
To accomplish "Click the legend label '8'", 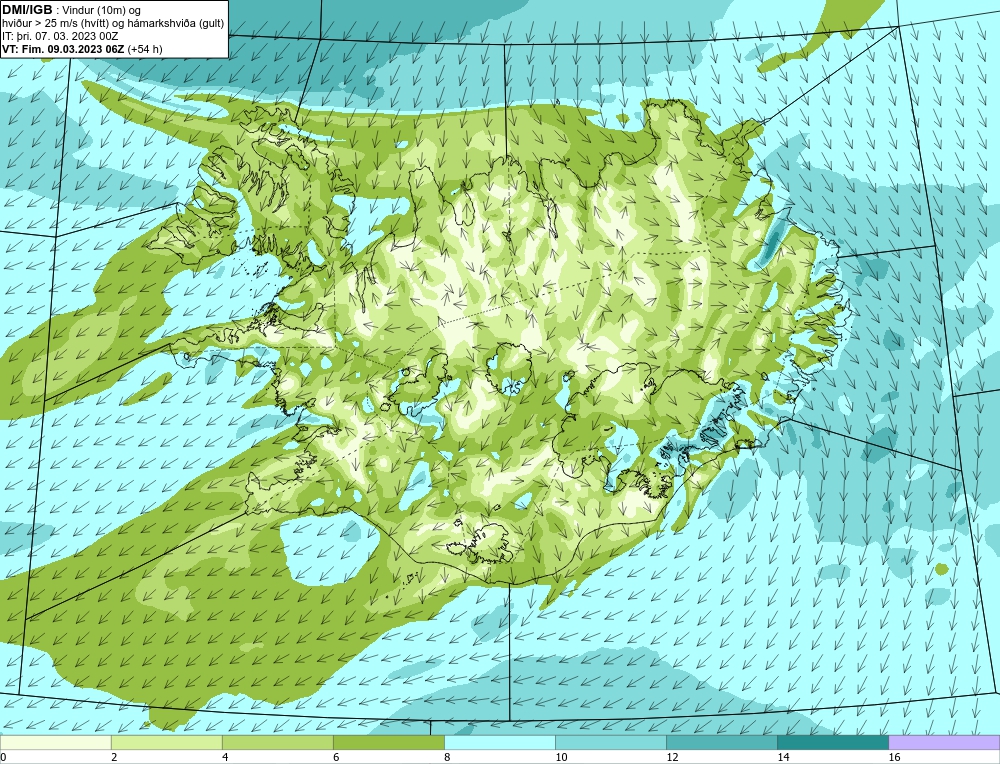I will (x=447, y=757).
